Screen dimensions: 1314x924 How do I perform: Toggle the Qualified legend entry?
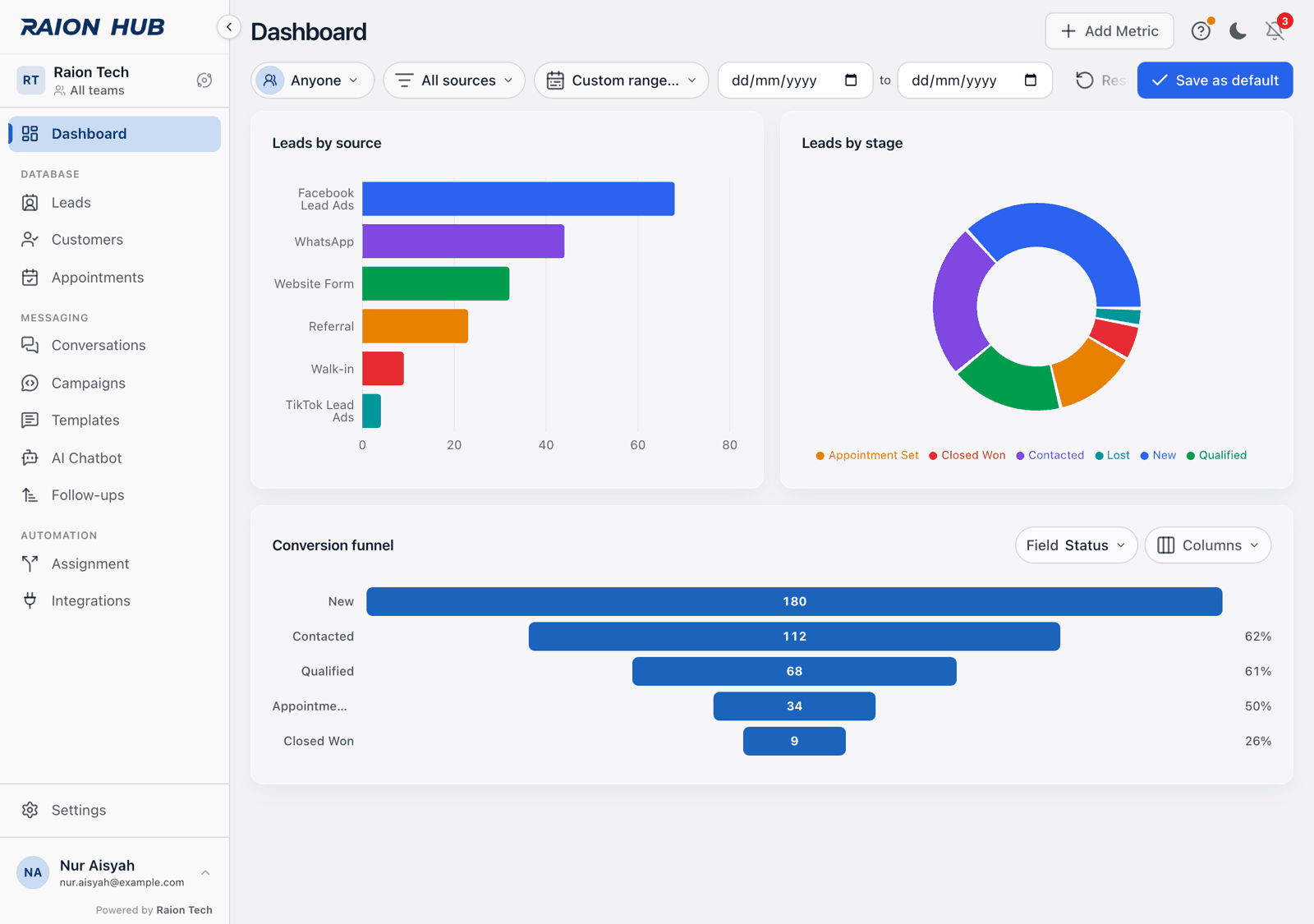(1217, 455)
